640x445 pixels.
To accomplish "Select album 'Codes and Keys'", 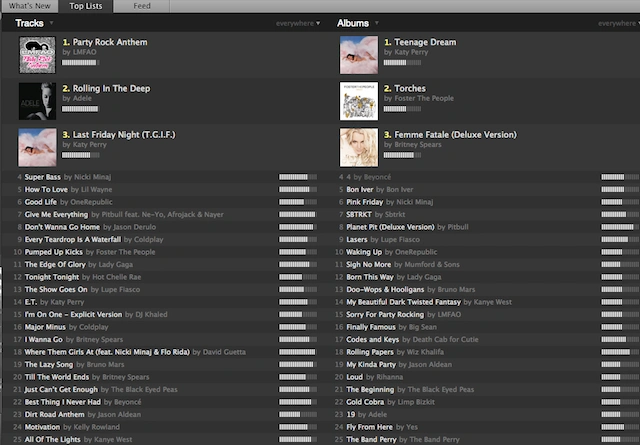I will pos(373,340).
